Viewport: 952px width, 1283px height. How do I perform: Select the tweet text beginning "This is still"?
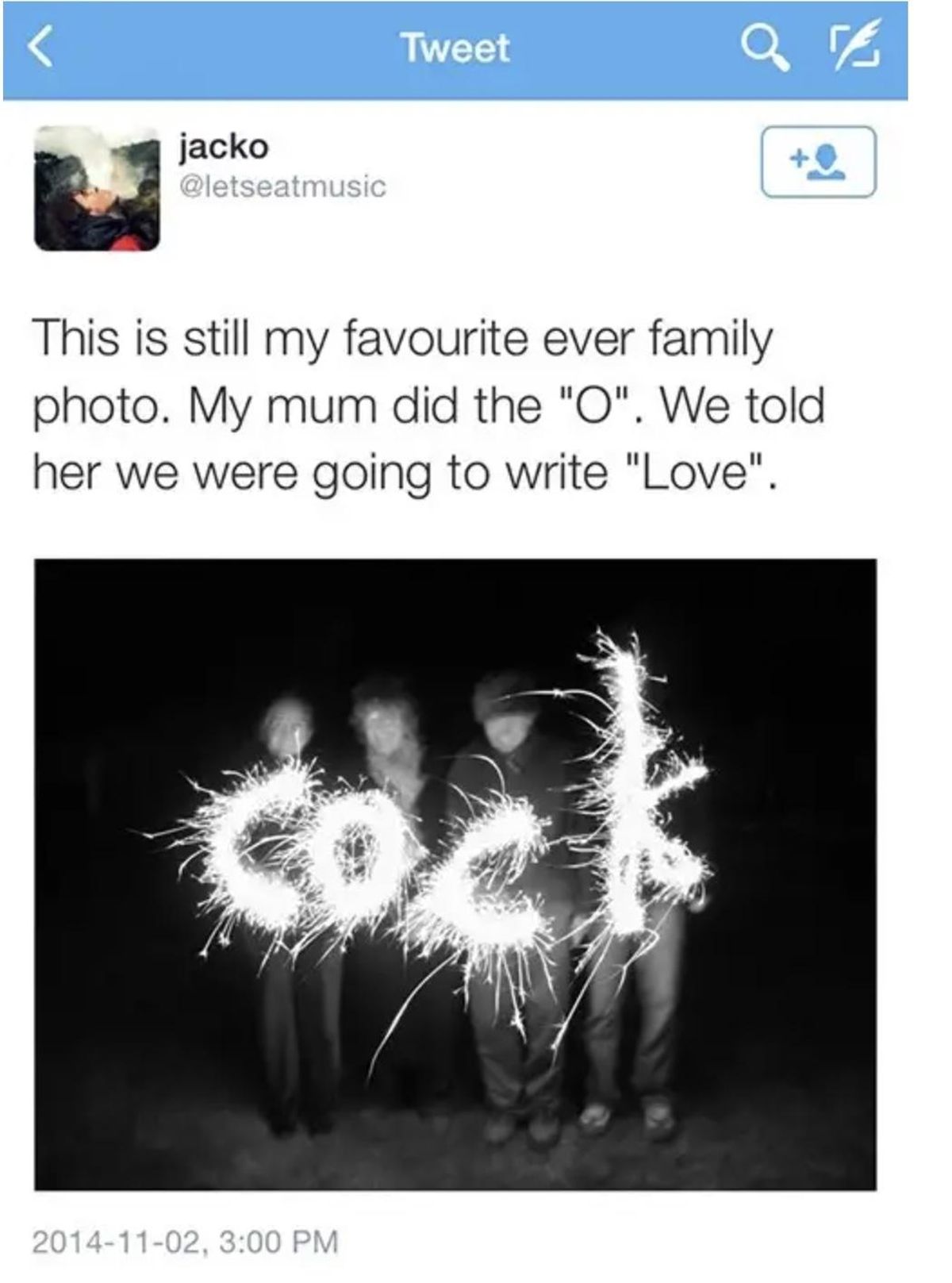pos(429,405)
